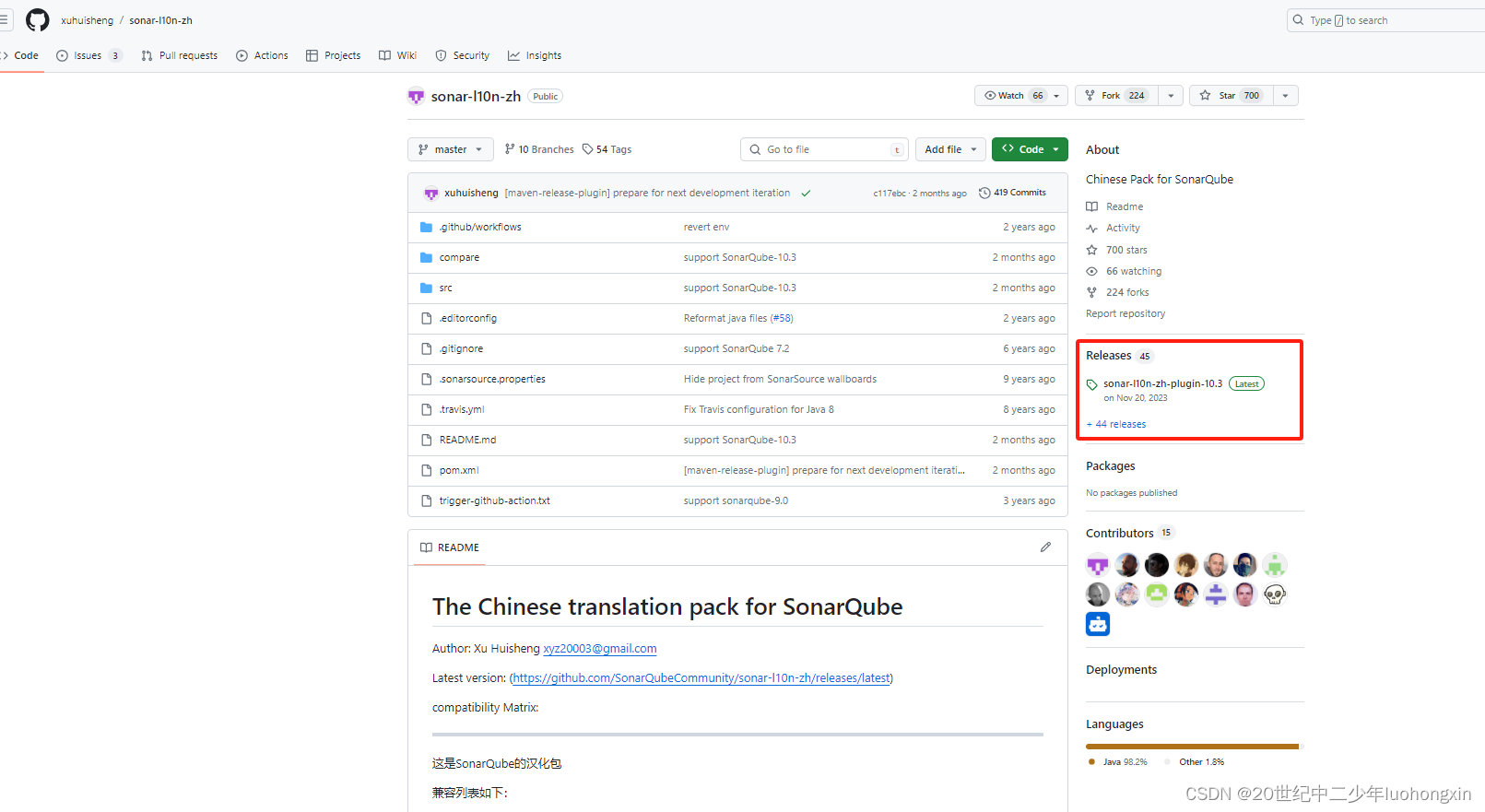View the 10 Branches link
Viewport: 1485px width, 812px height.
pyautogui.click(x=539, y=149)
